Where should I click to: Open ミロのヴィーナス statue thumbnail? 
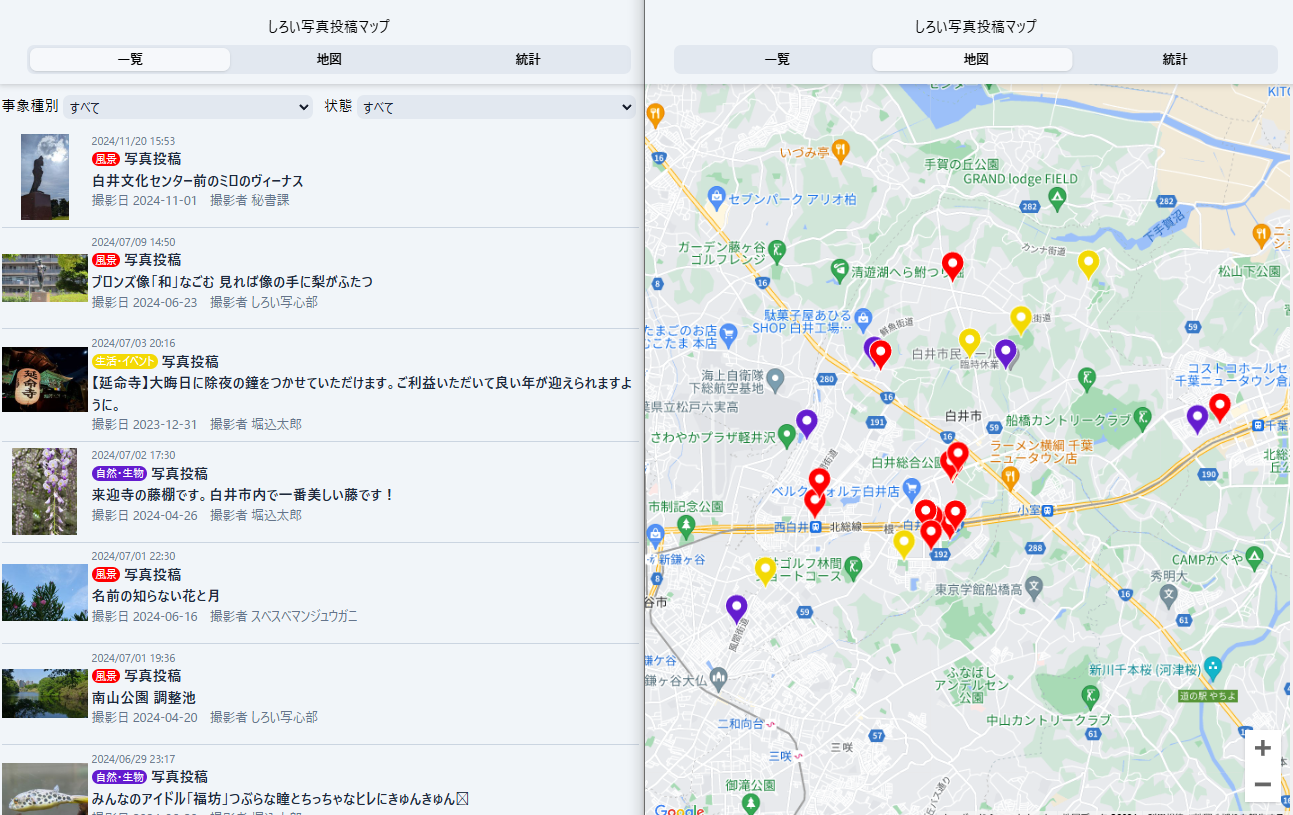pyautogui.click(x=45, y=177)
